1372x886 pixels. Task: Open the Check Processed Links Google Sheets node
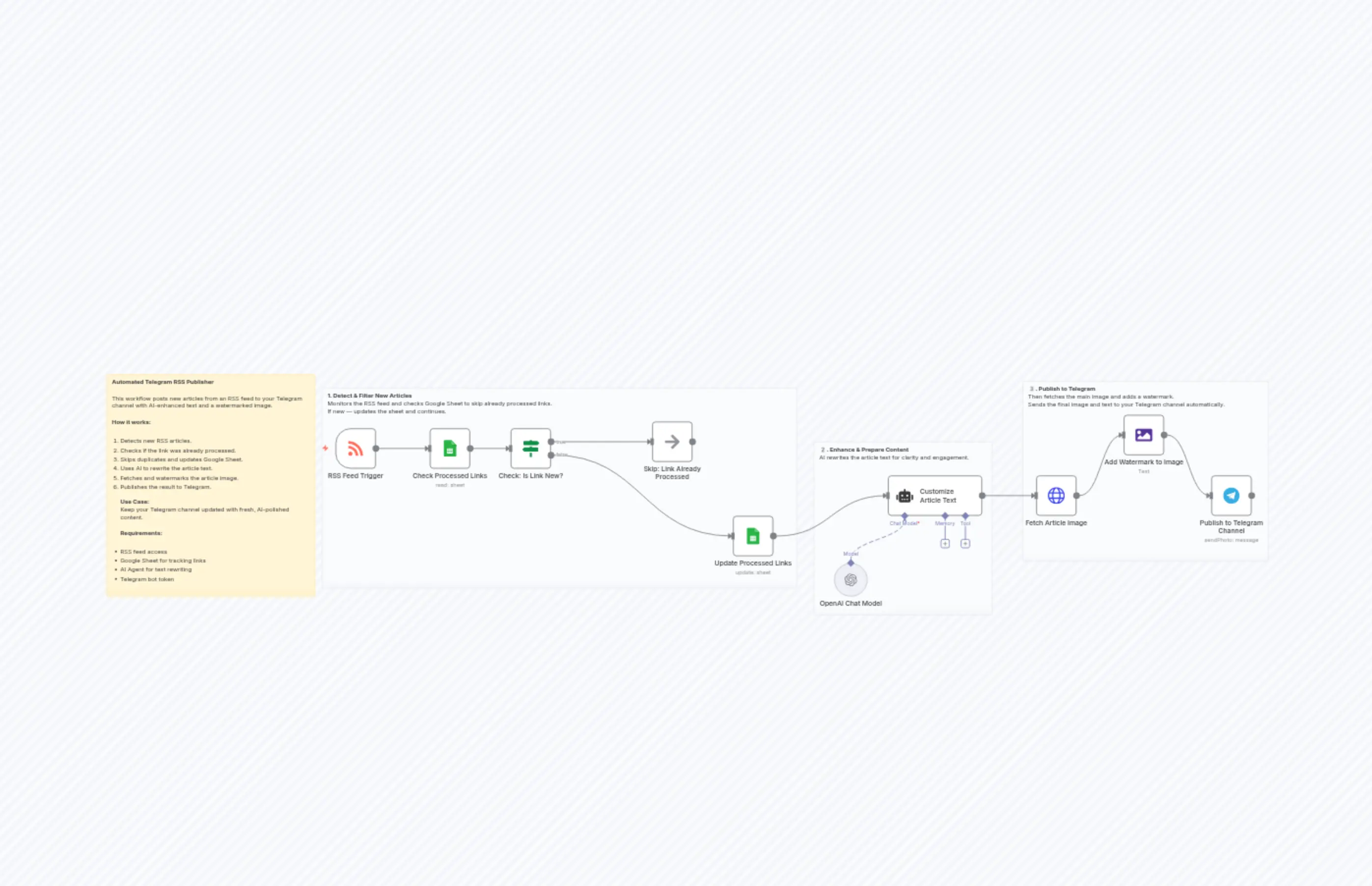pos(449,449)
